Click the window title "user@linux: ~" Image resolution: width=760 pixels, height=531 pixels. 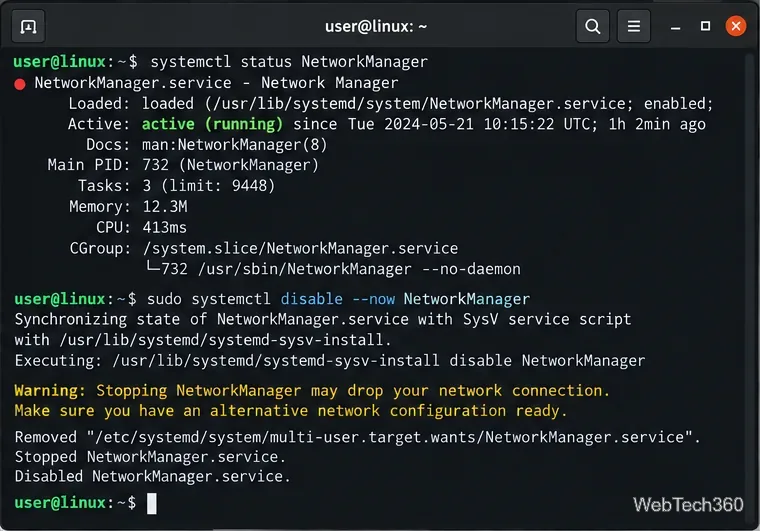tap(376, 26)
